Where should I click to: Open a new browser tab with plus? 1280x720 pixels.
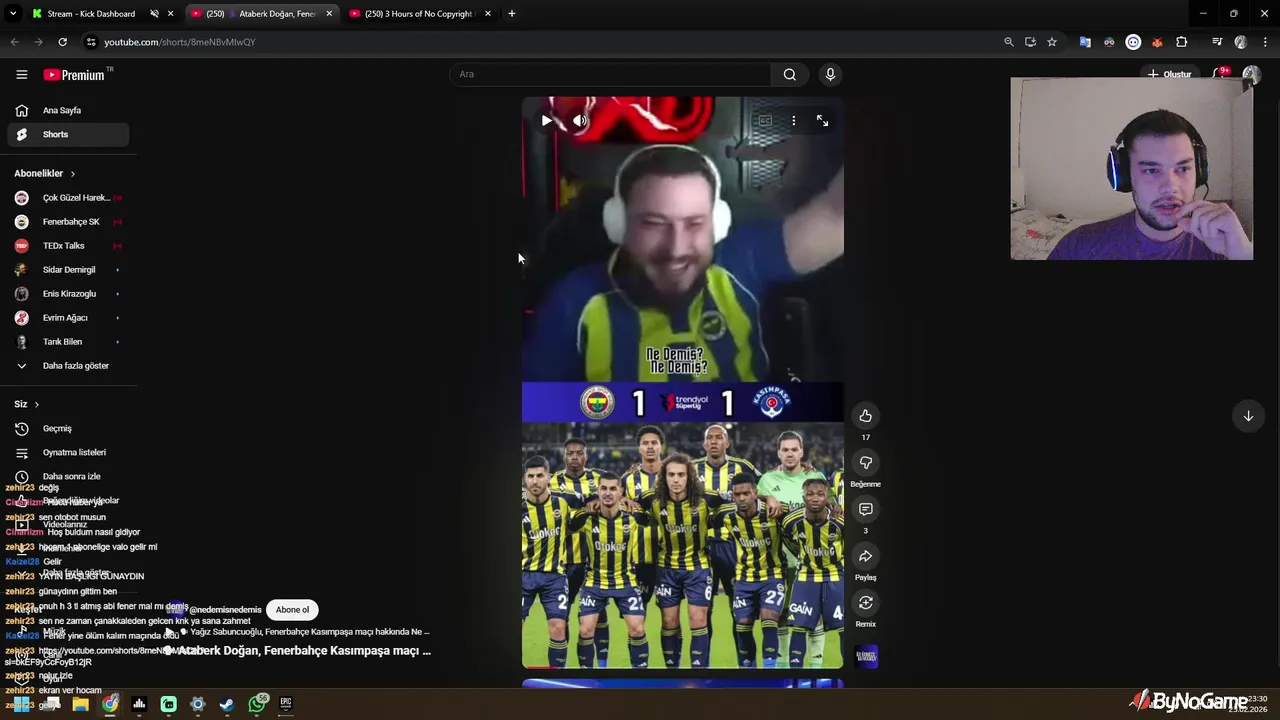click(x=512, y=14)
